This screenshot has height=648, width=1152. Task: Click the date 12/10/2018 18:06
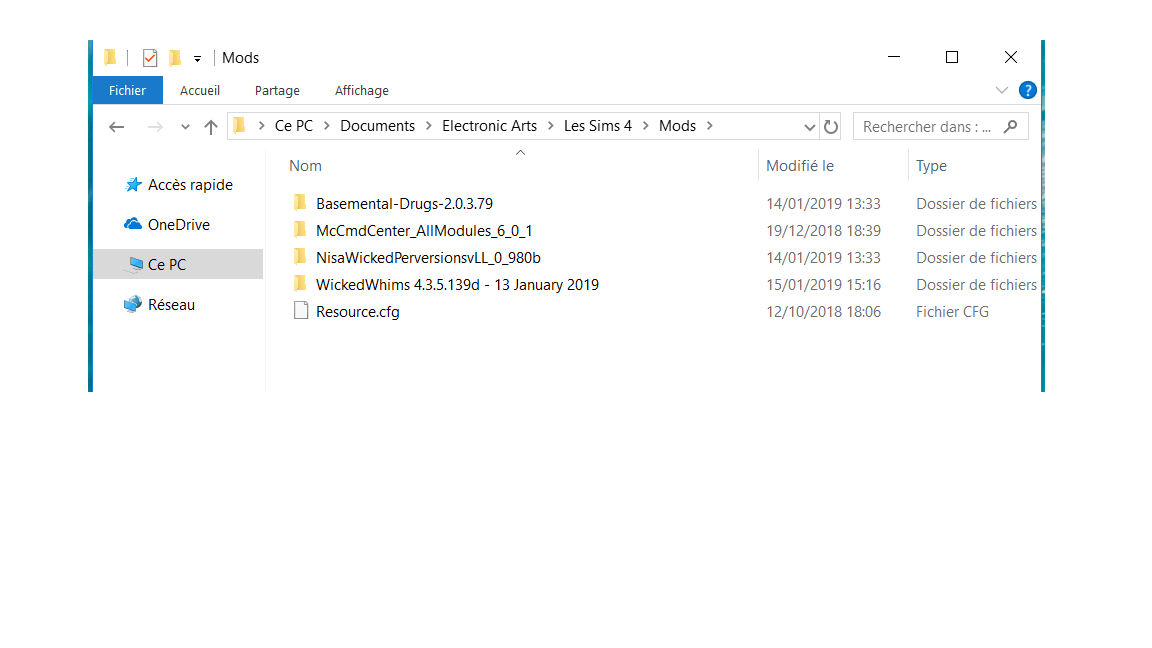(x=824, y=312)
